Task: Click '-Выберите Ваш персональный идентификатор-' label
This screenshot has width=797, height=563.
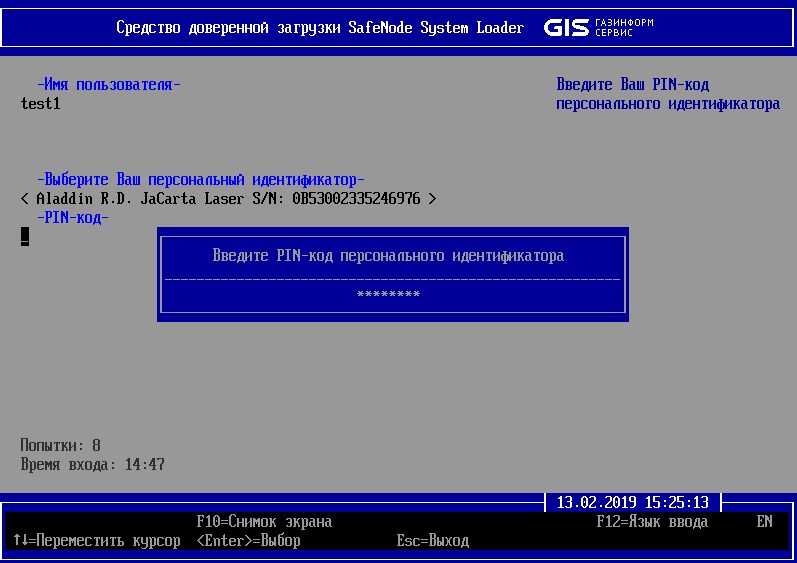Action: [201, 179]
